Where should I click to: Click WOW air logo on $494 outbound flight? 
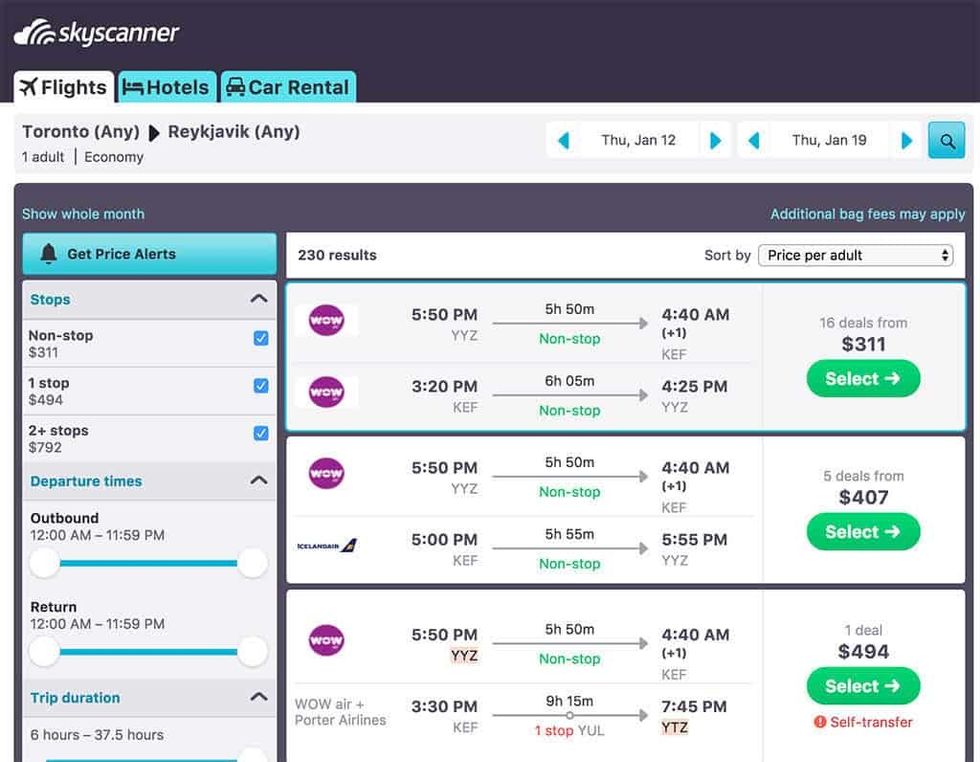pyautogui.click(x=326, y=640)
